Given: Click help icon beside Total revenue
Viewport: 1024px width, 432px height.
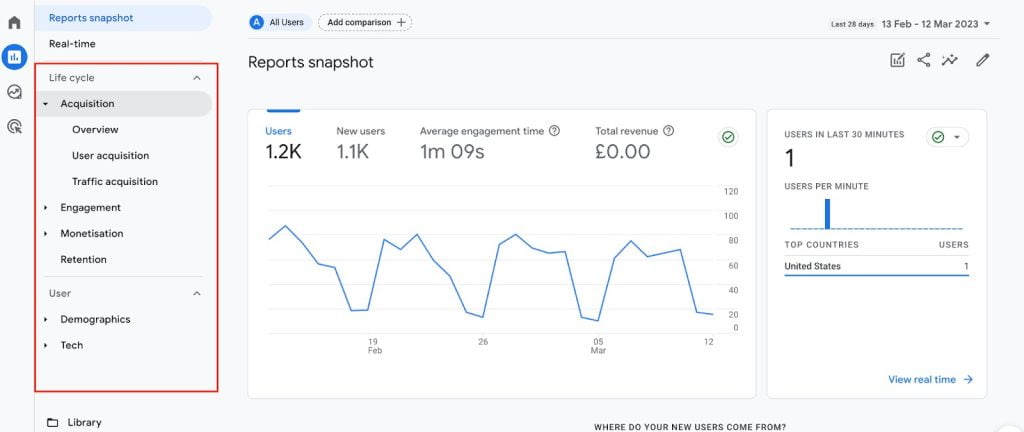Looking at the screenshot, I should (x=668, y=131).
